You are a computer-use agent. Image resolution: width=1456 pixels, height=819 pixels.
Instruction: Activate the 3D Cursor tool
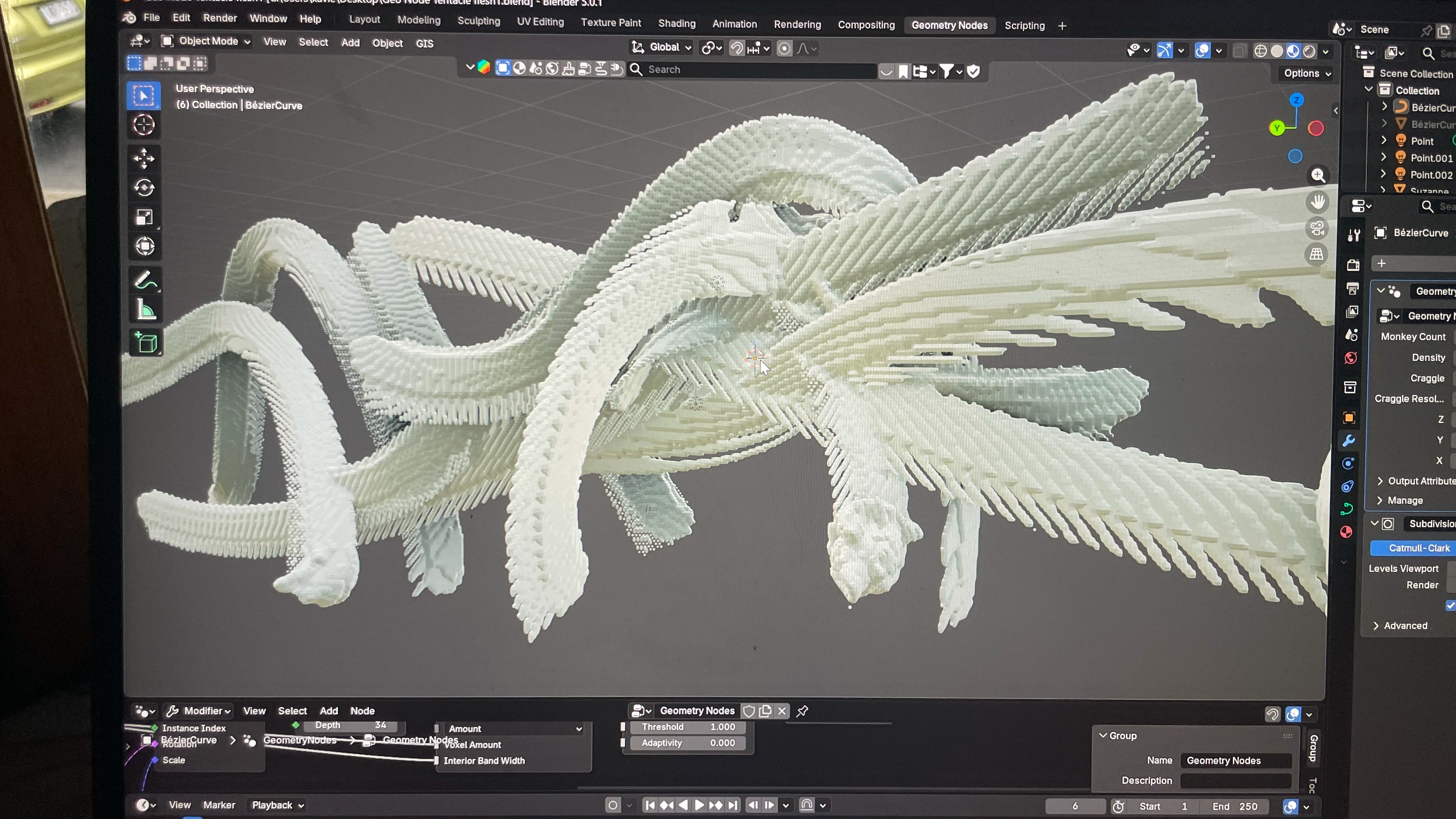pos(144,125)
